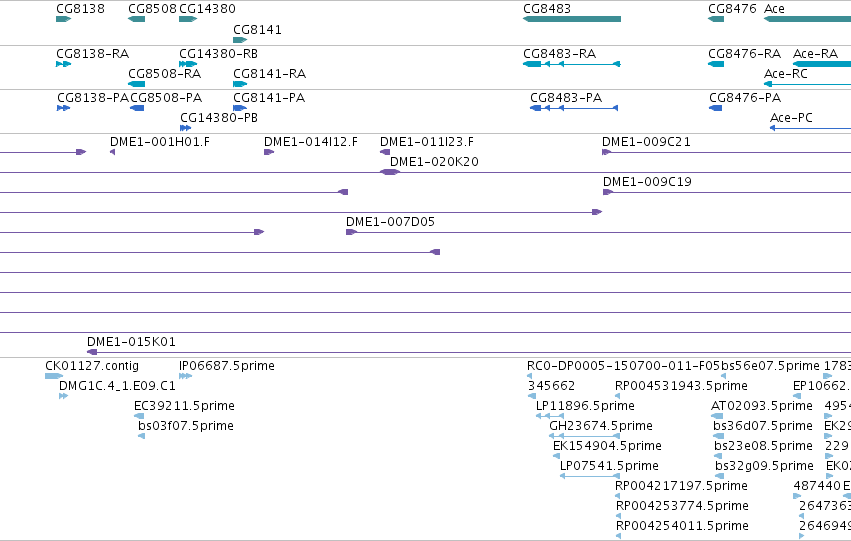Click the RC0-DP0005-150700-011-F05 EST label
Image resolution: width=851 pixels, height=541 pixels.
[x=624, y=366]
